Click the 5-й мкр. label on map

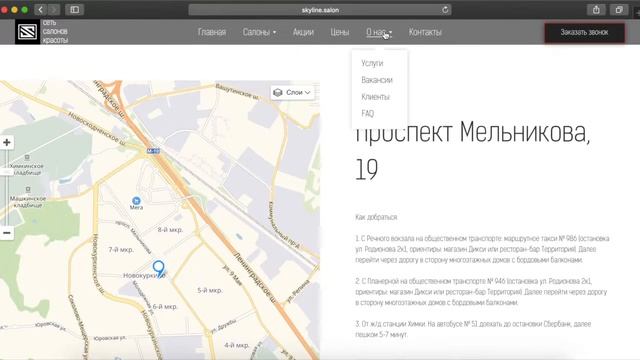[x=210, y=290]
